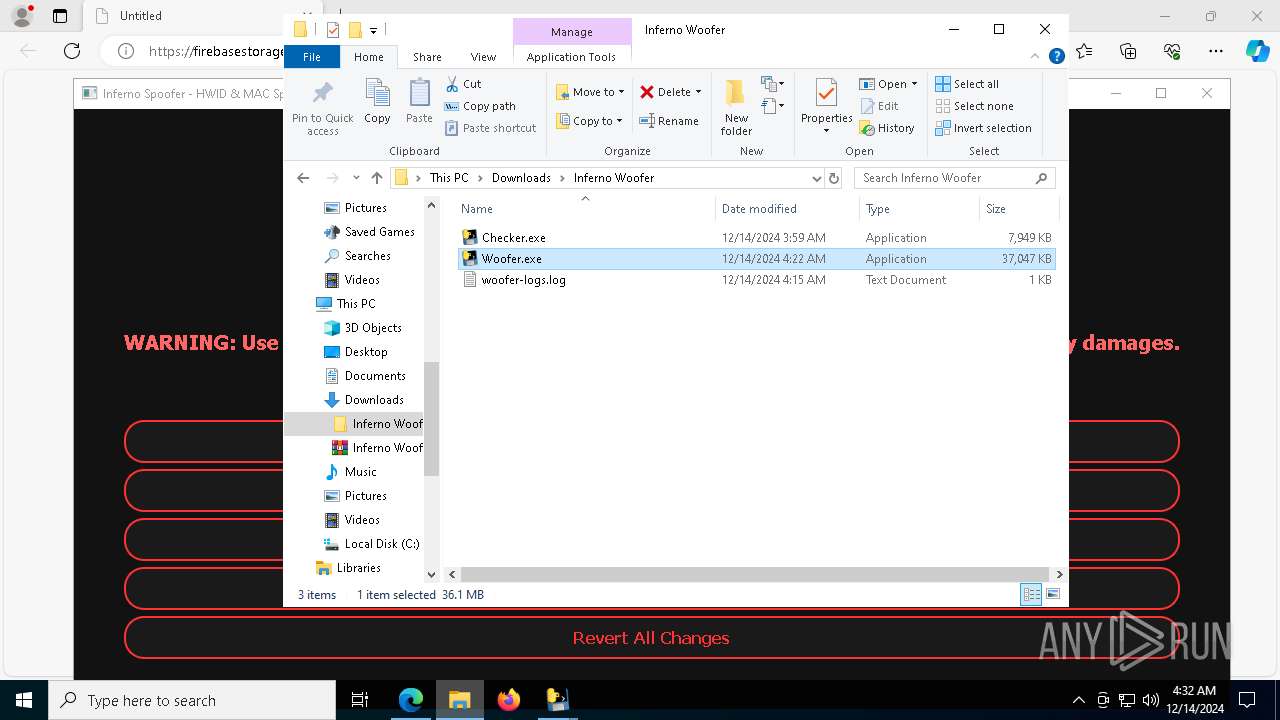The height and width of the screenshot is (720, 1280).
Task: Click the Copy ribbon icon
Action: [377, 102]
